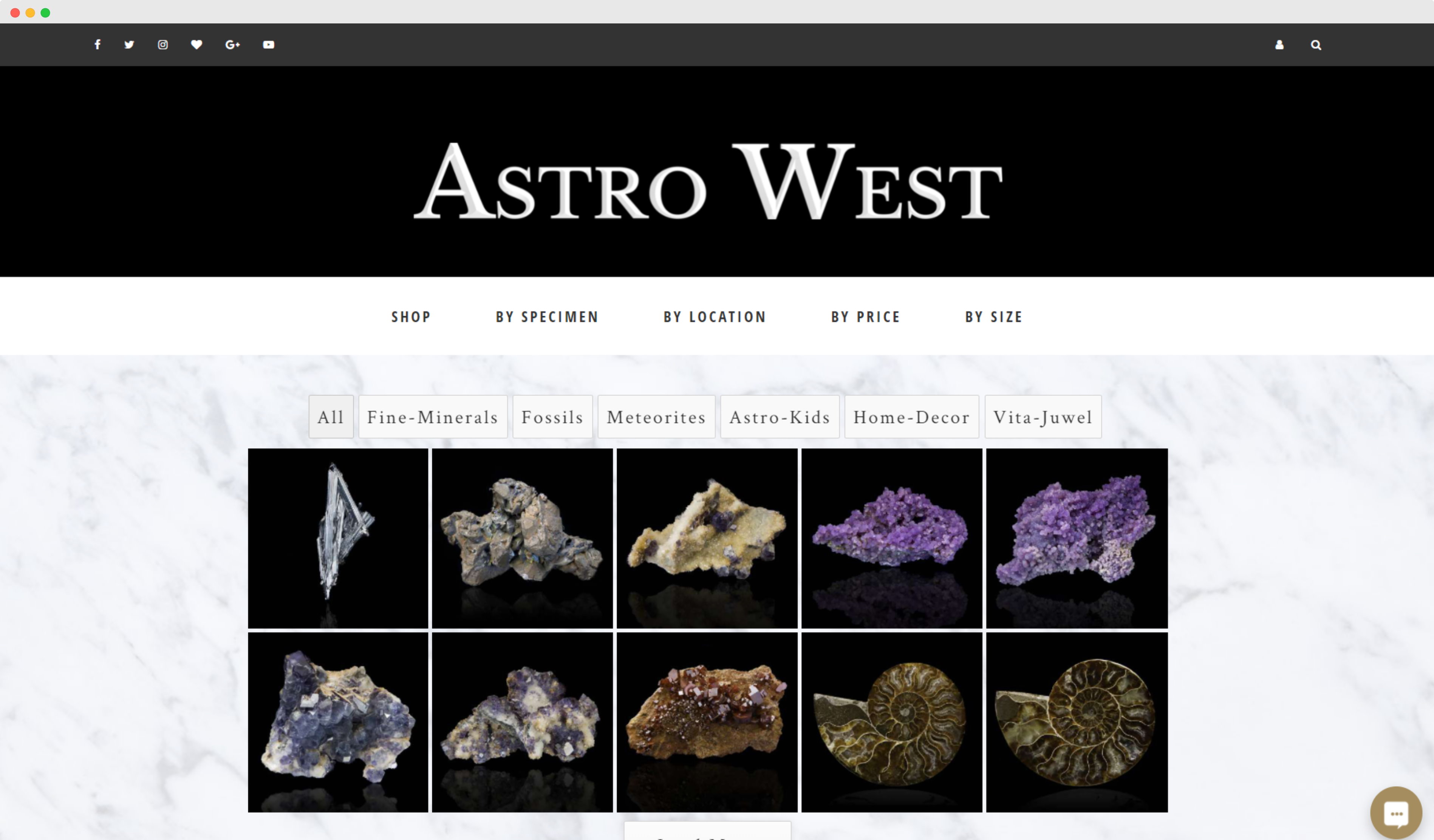Select the All filter tab
This screenshot has width=1434, height=840.
(x=331, y=417)
